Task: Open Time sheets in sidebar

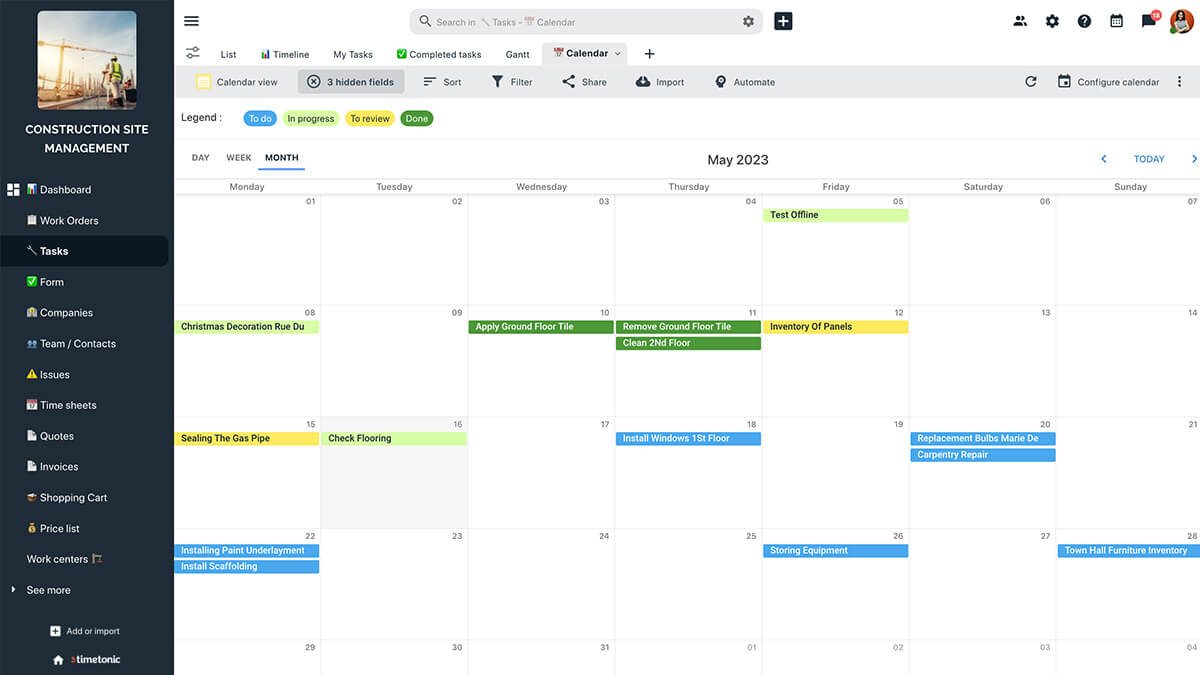Action: [x=61, y=405]
